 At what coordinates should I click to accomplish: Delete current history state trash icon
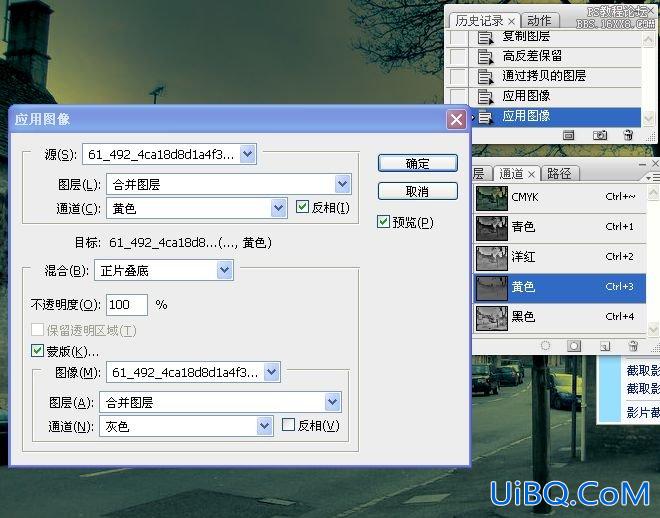(x=628, y=135)
